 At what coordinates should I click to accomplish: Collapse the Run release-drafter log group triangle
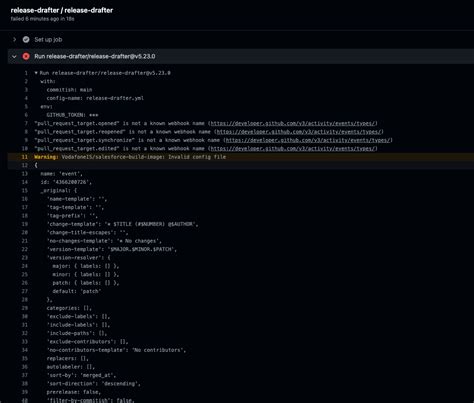(36, 73)
